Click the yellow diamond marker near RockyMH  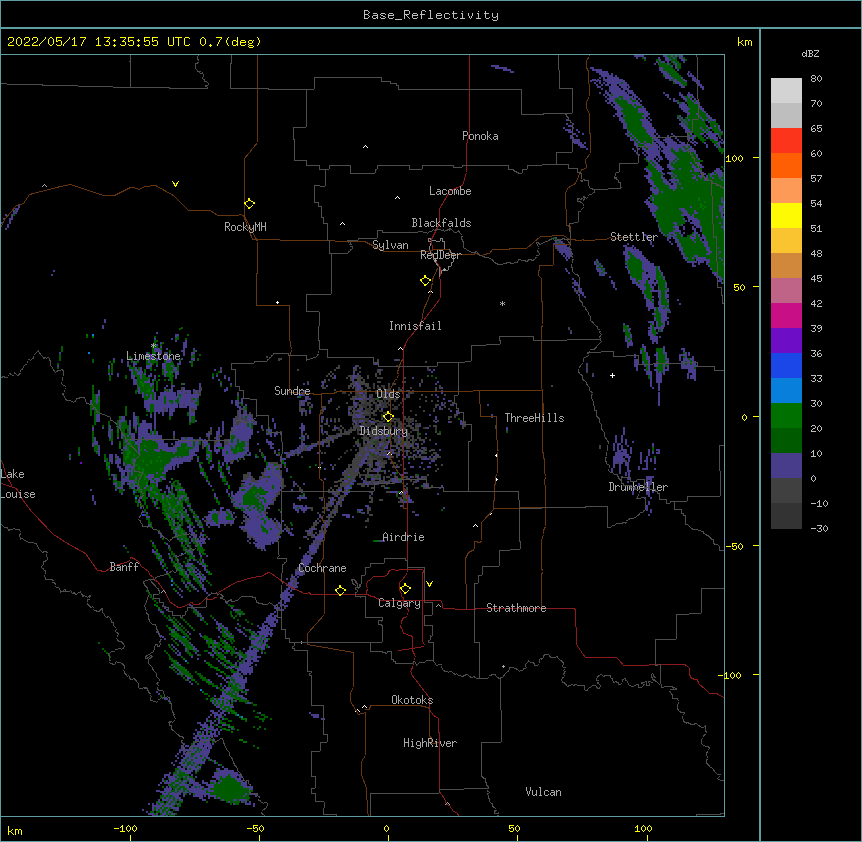pos(249,204)
